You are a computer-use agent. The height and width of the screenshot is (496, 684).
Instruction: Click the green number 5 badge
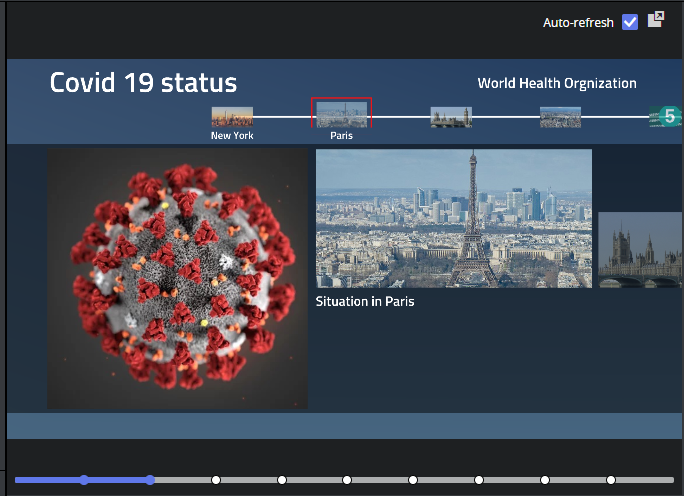668,117
